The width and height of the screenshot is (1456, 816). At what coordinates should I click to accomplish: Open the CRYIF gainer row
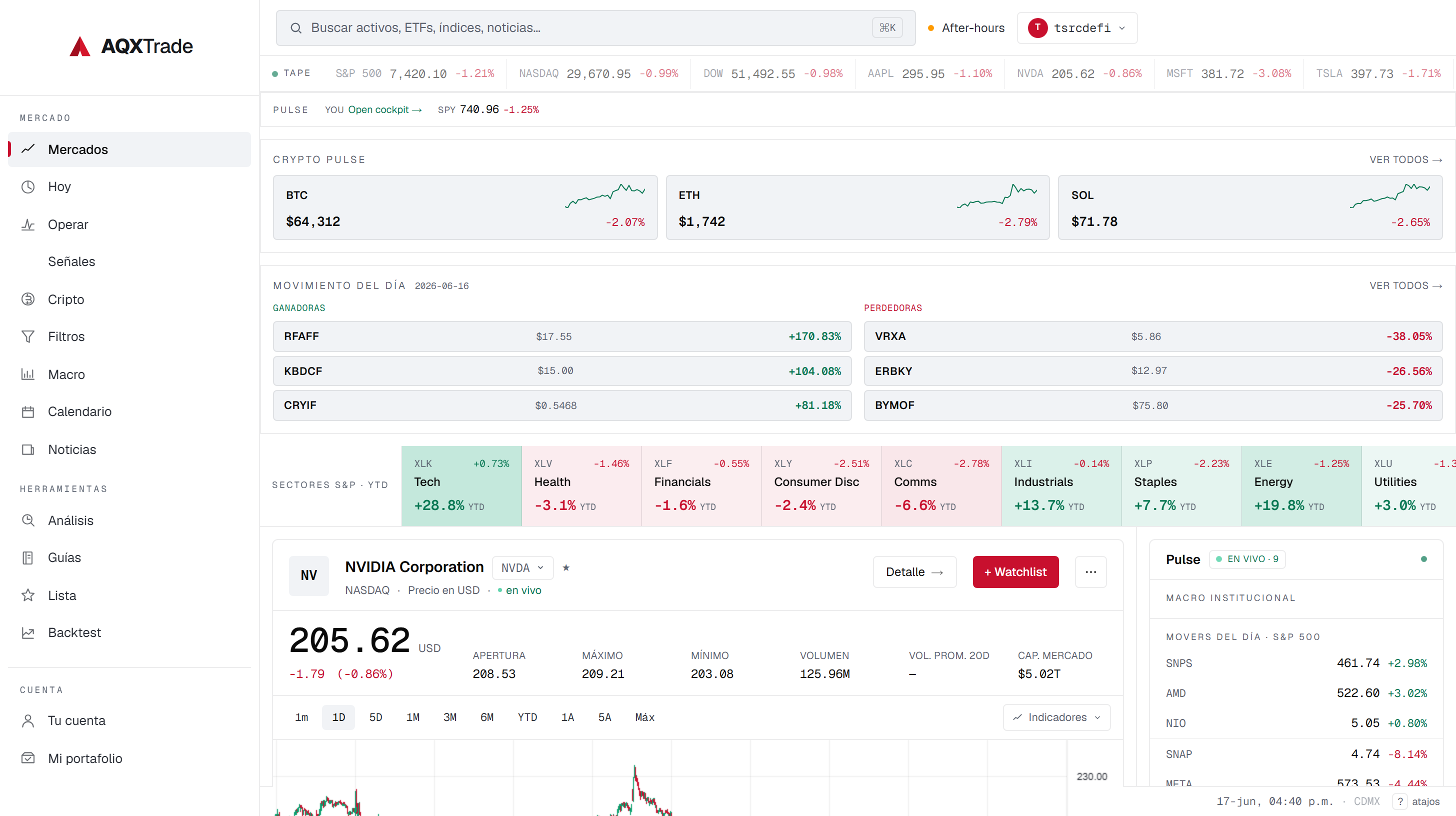pos(562,405)
